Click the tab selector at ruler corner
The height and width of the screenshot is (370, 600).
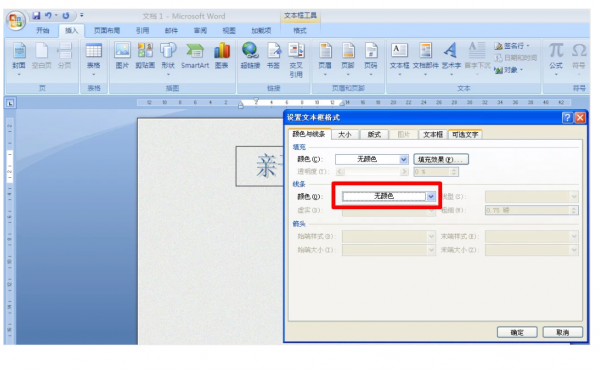[x=10, y=103]
